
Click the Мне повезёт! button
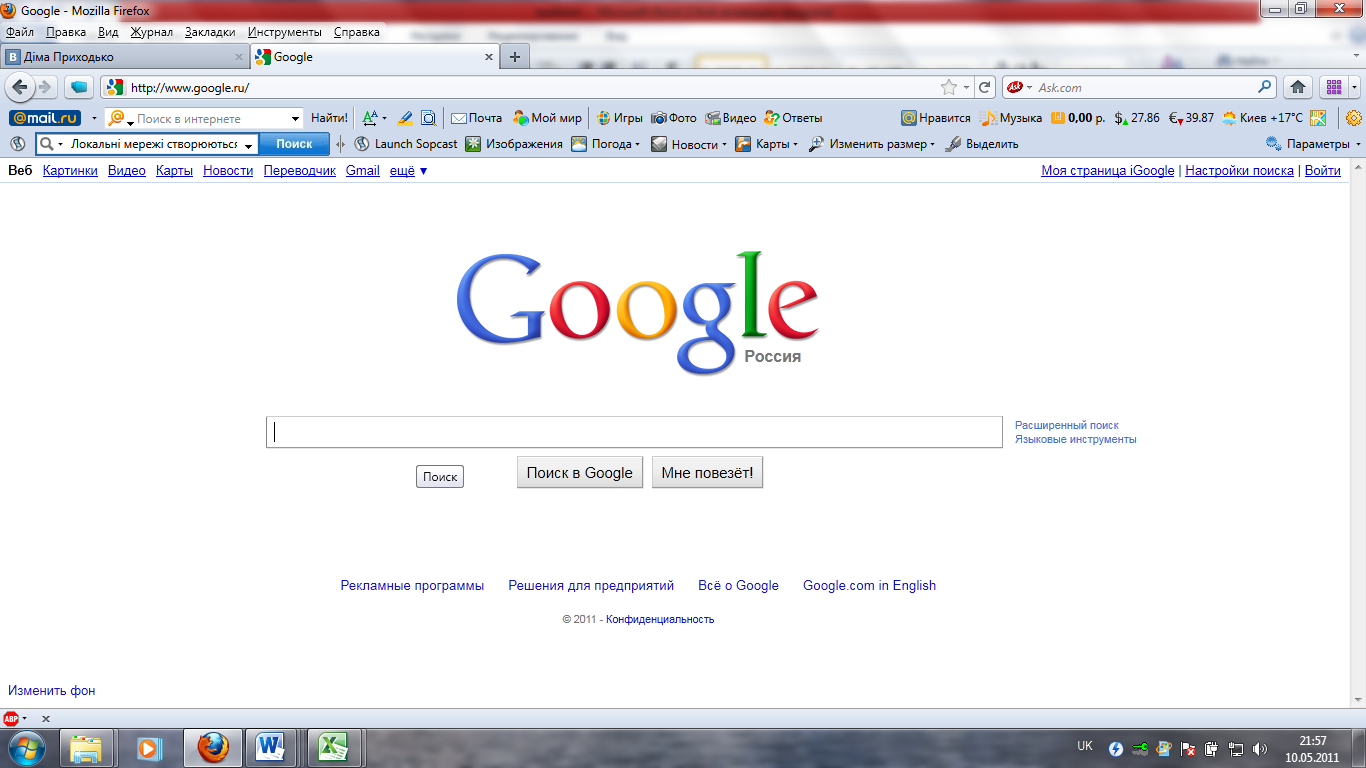[x=708, y=473]
